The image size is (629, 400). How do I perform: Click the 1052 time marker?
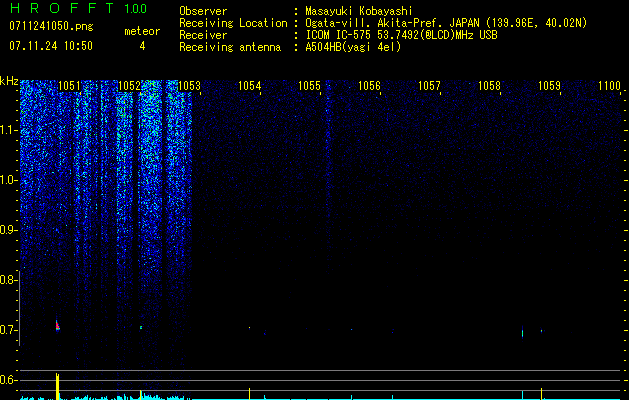[130, 86]
